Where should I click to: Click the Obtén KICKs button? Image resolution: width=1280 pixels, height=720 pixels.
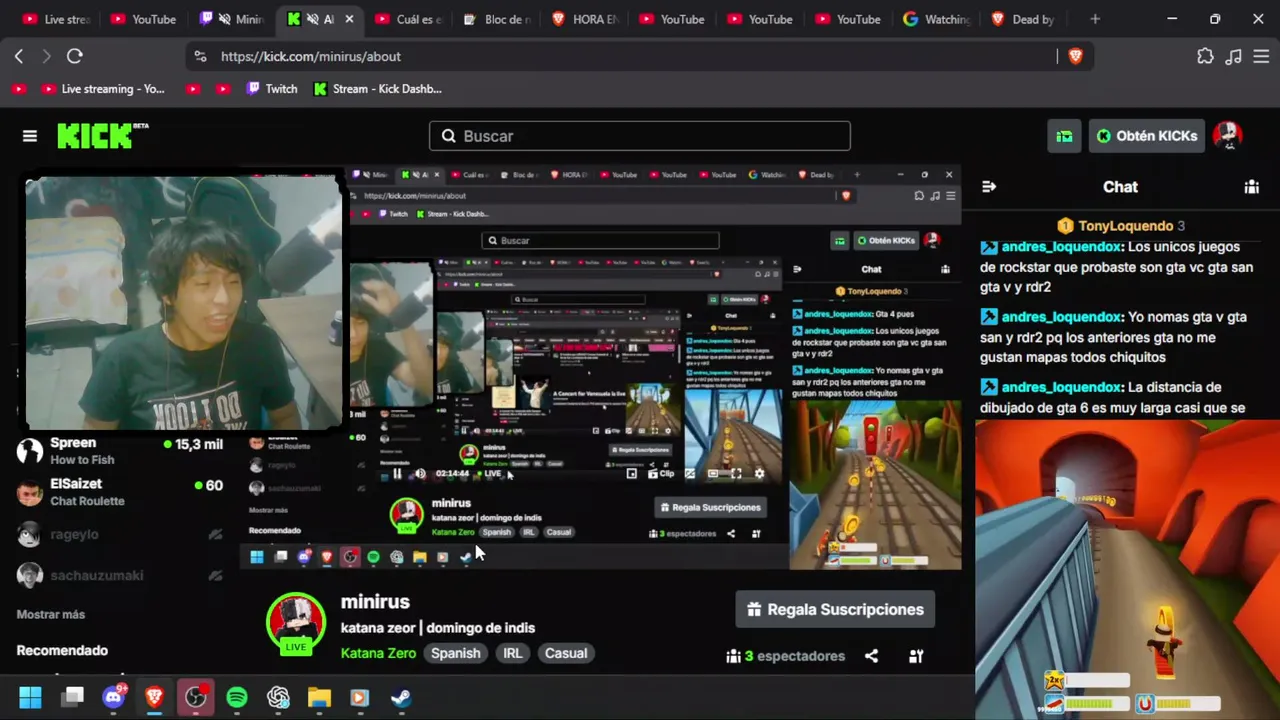(x=1147, y=136)
